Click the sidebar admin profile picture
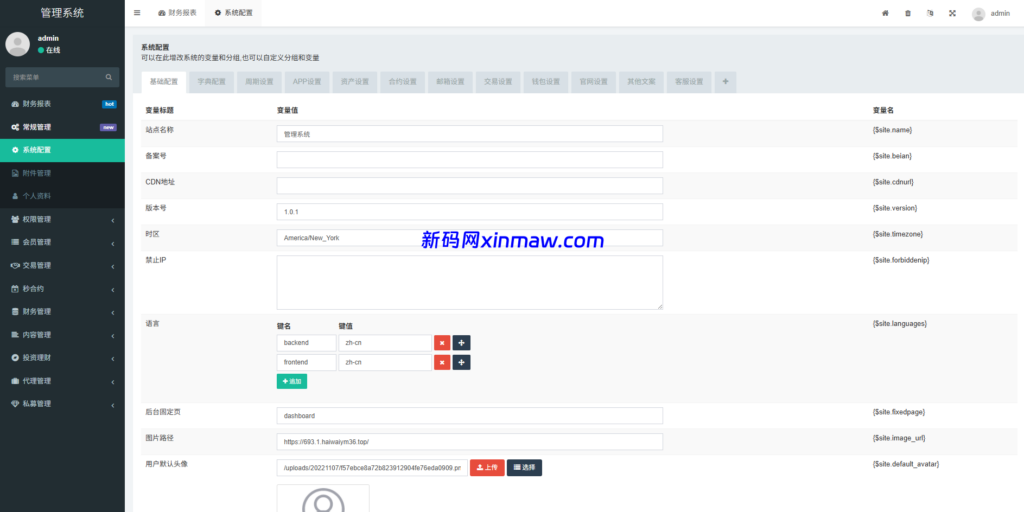The height and width of the screenshot is (512, 1024). click(18, 44)
